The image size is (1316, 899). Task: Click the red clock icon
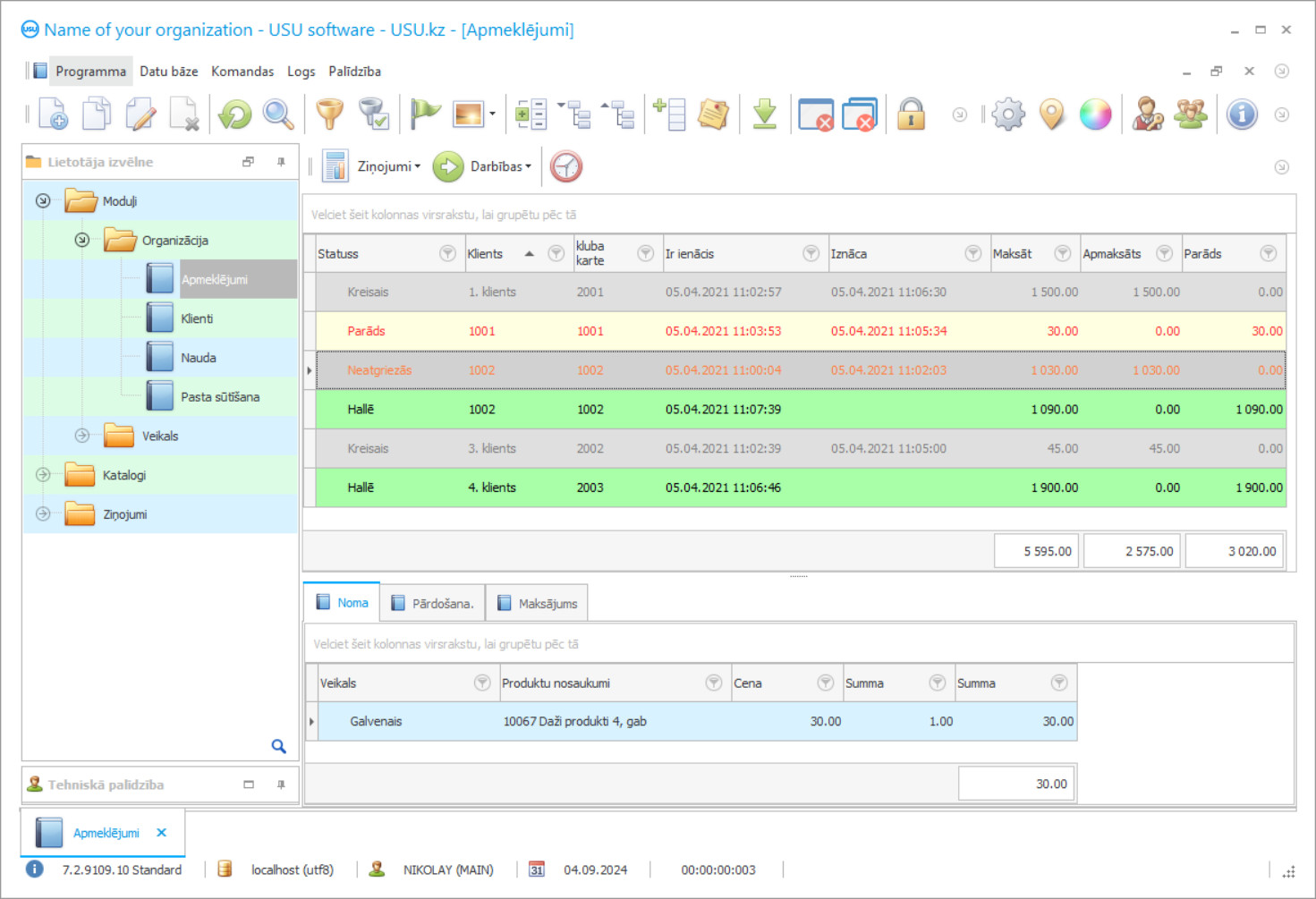pyautogui.click(x=566, y=166)
